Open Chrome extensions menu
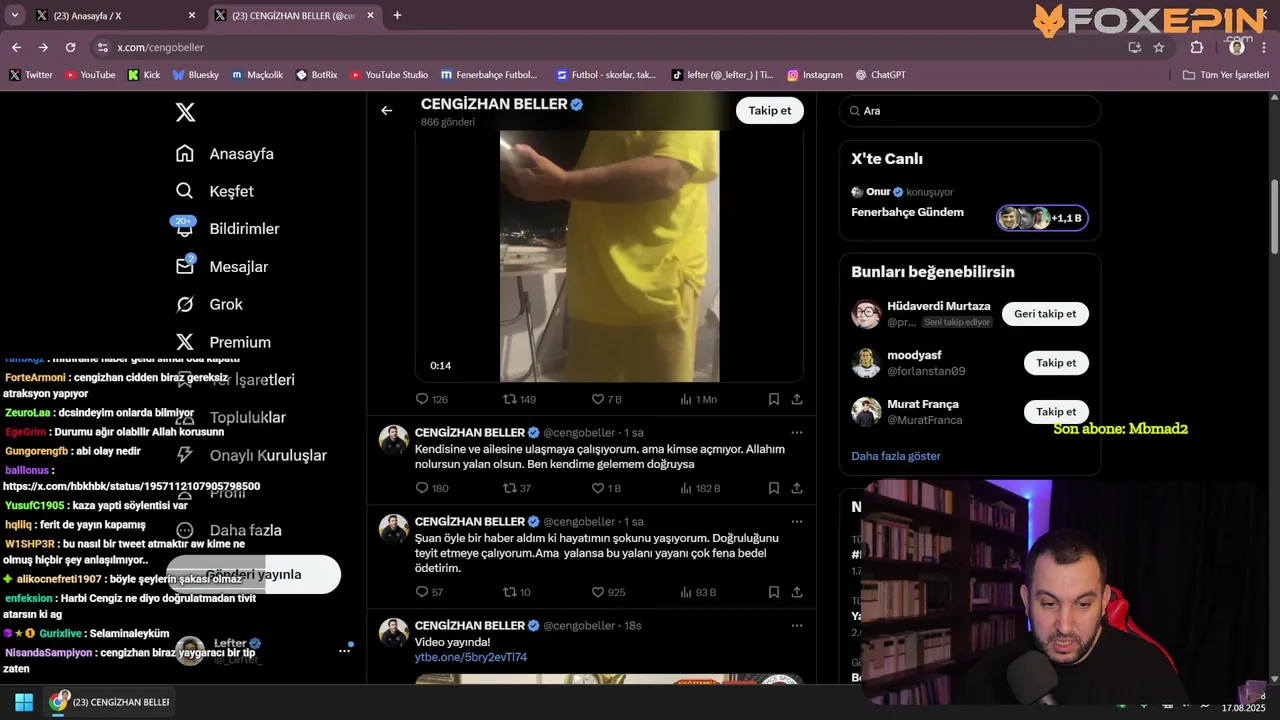The image size is (1280, 720). pyautogui.click(x=1197, y=47)
